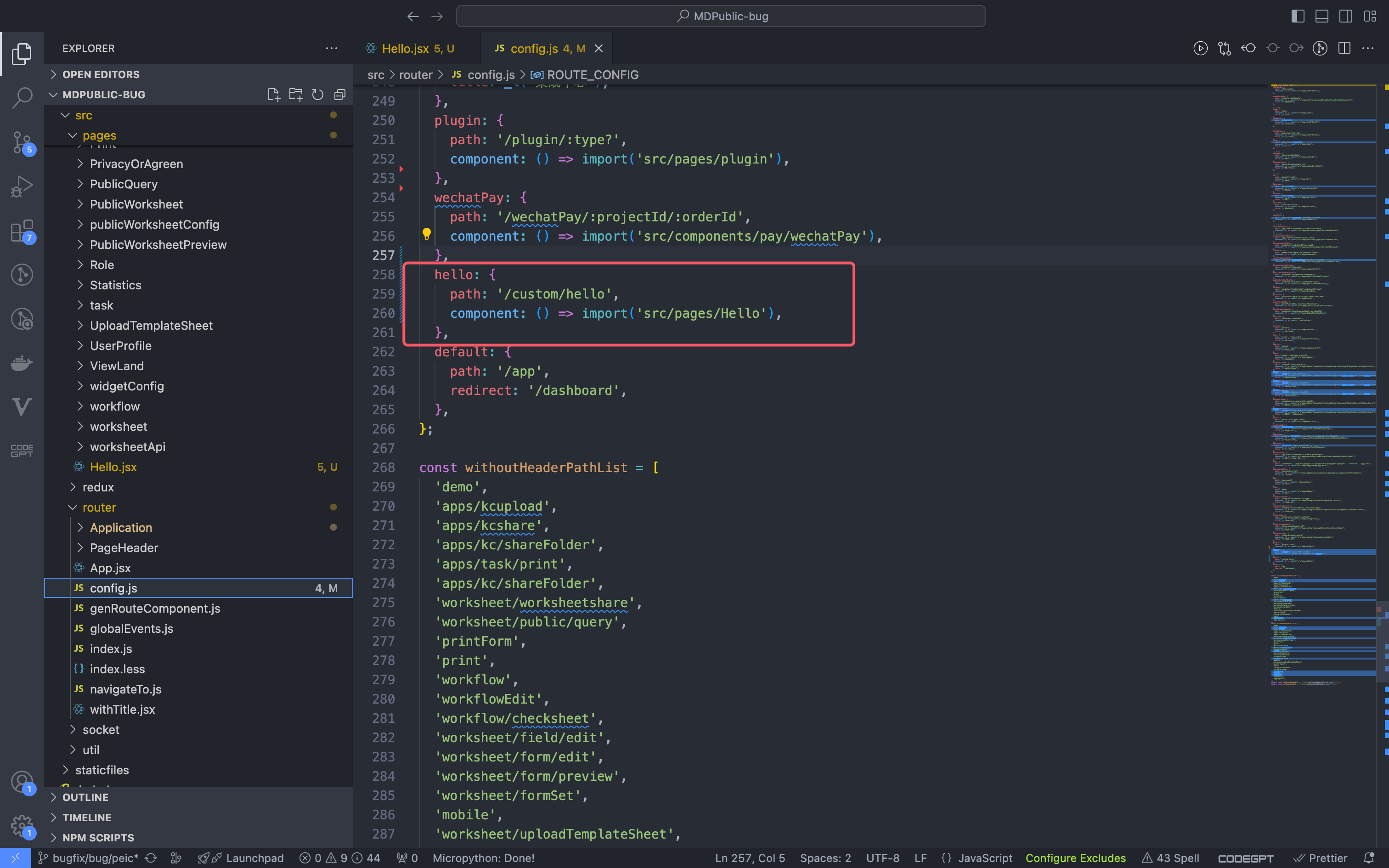
Task: Open notifications bell in status bar
Action: [1369, 858]
